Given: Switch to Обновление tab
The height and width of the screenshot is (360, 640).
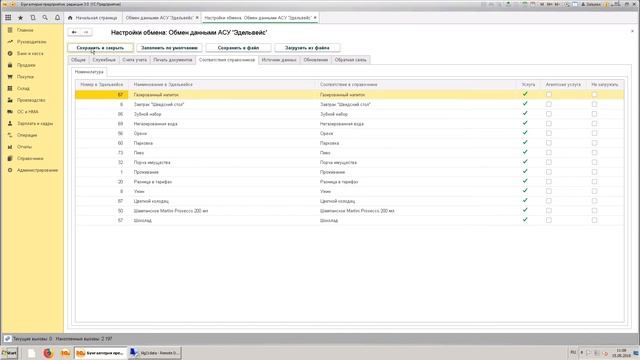Looking at the screenshot, I should tap(316, 60).
